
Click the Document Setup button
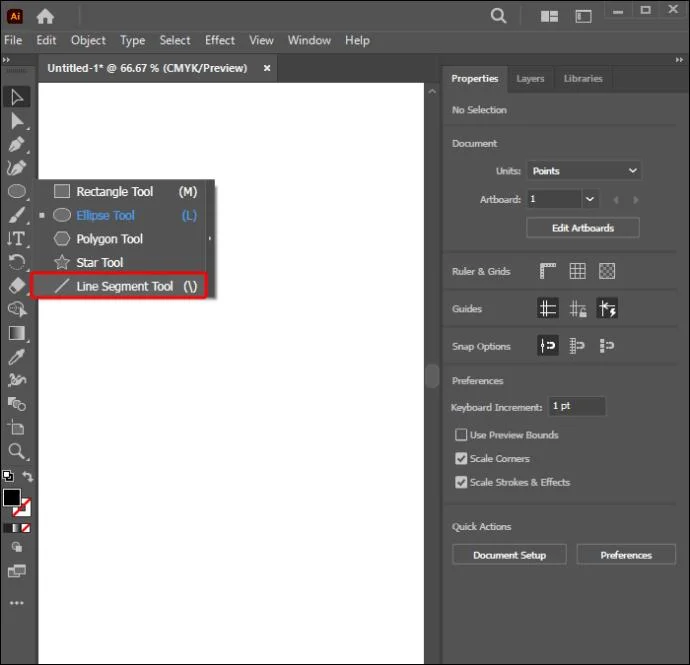[510, 555]
